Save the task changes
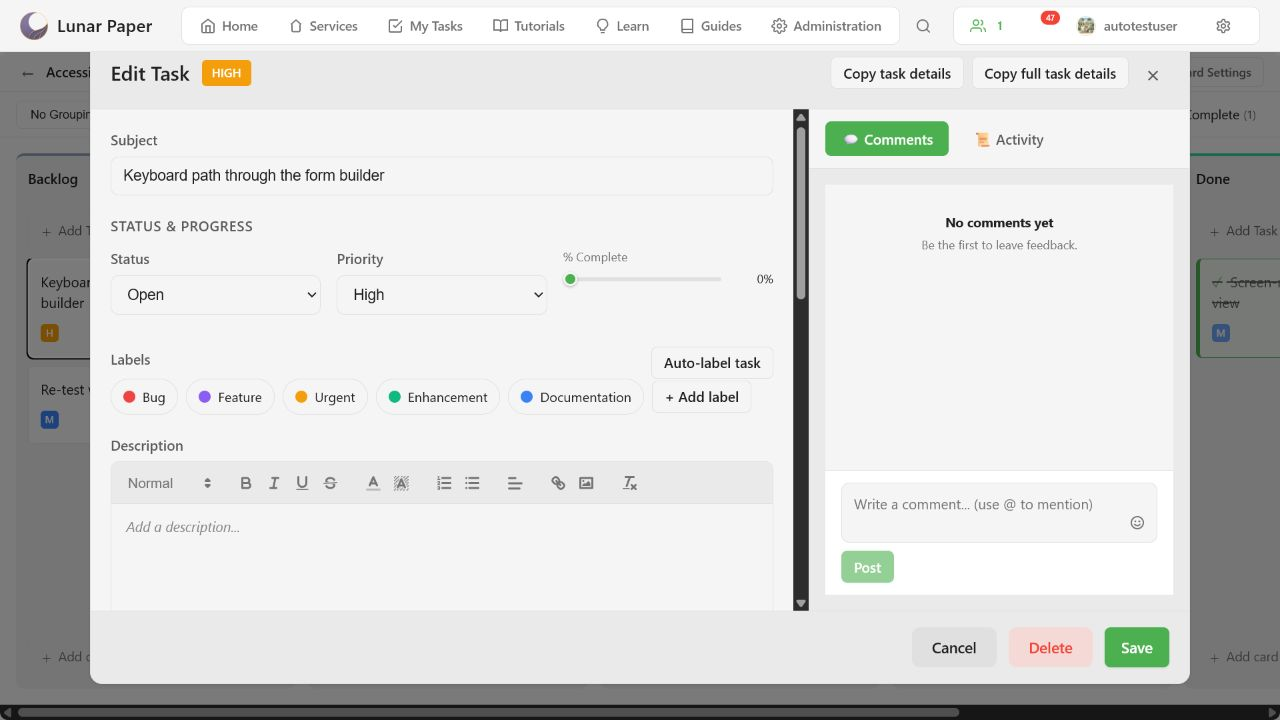This screenshot has height=720, width=1280. [x=1137, y=647]
